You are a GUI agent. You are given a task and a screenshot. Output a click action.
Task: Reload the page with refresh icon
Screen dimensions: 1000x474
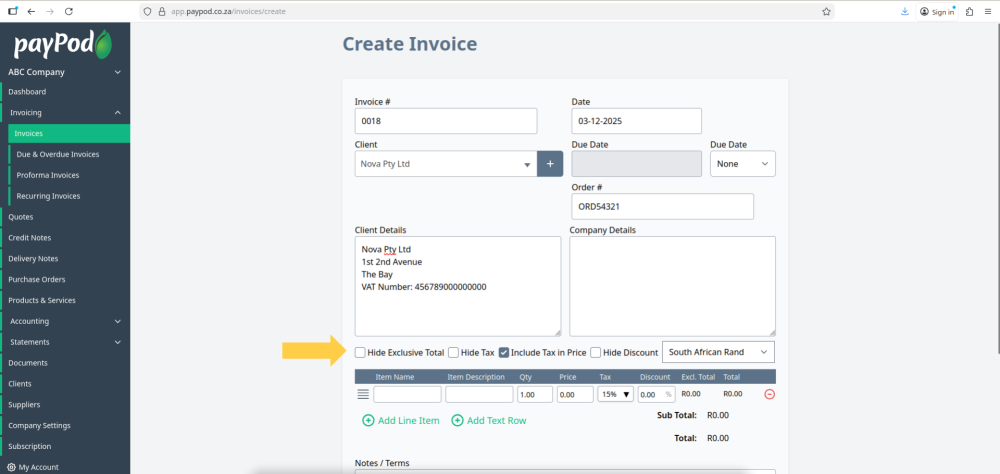(69, 11)
